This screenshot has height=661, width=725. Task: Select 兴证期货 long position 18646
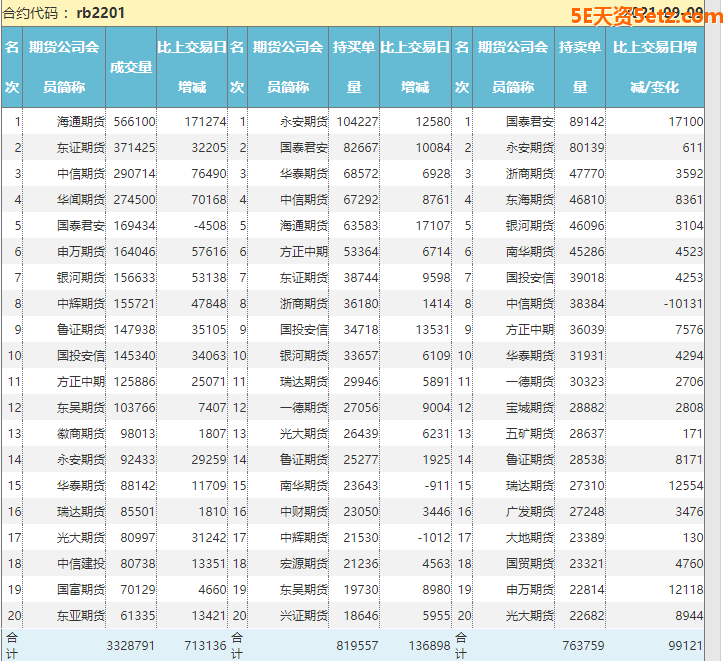click(361, 616)
